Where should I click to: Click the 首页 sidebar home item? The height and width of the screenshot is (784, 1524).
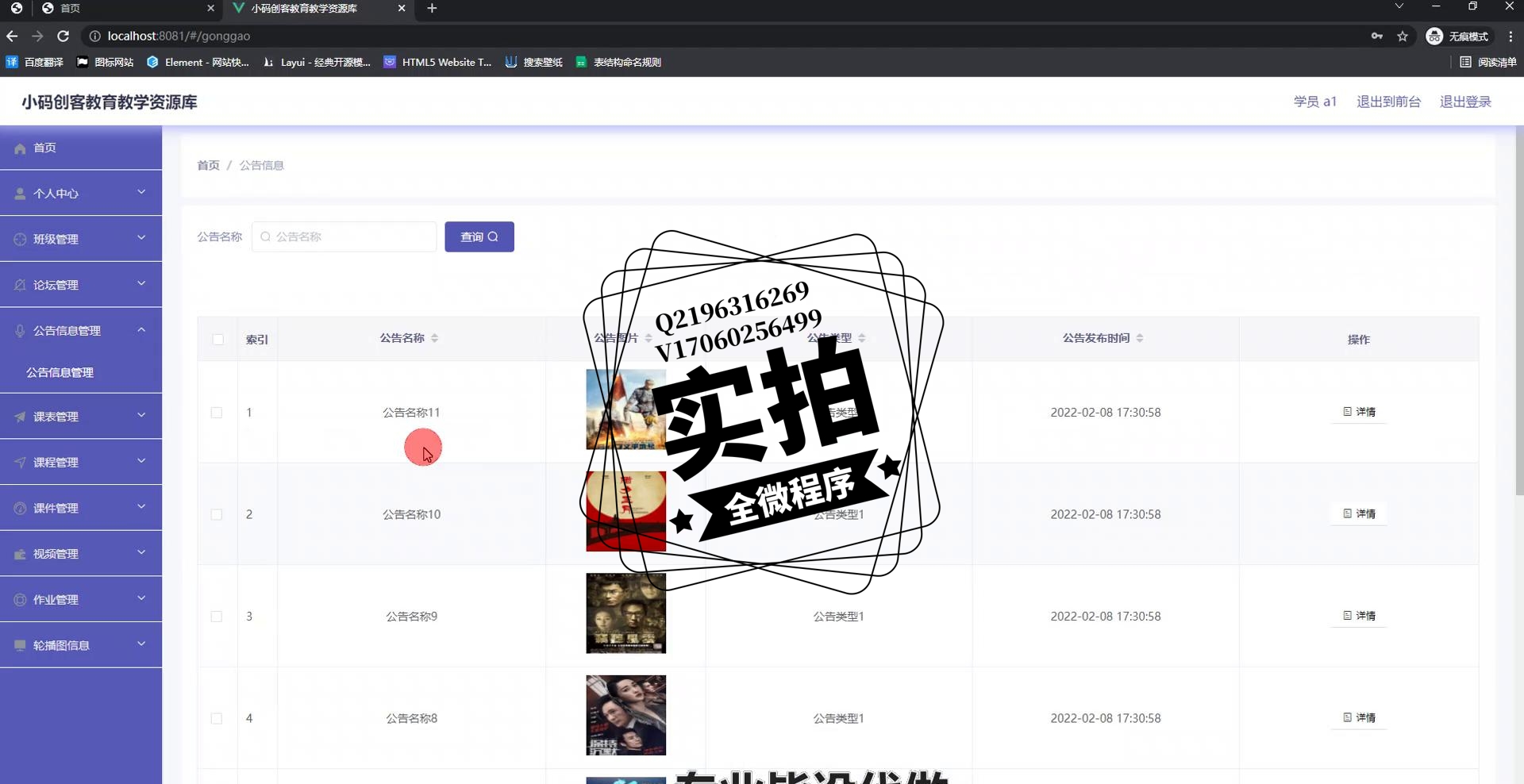(x=81, y=148)
